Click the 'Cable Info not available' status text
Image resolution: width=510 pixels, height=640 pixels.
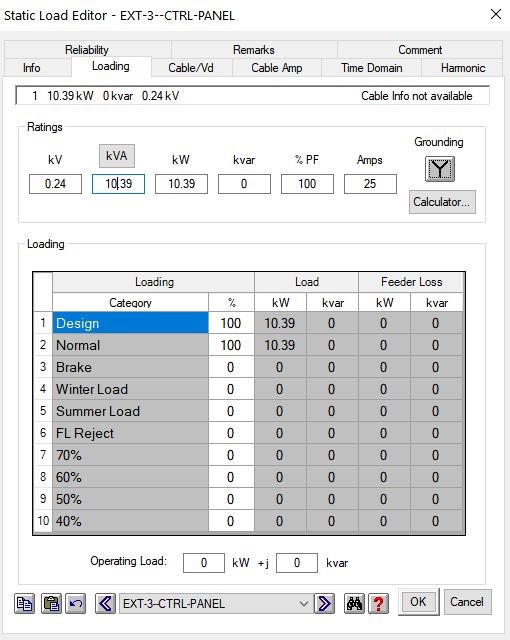click(417, 96)
